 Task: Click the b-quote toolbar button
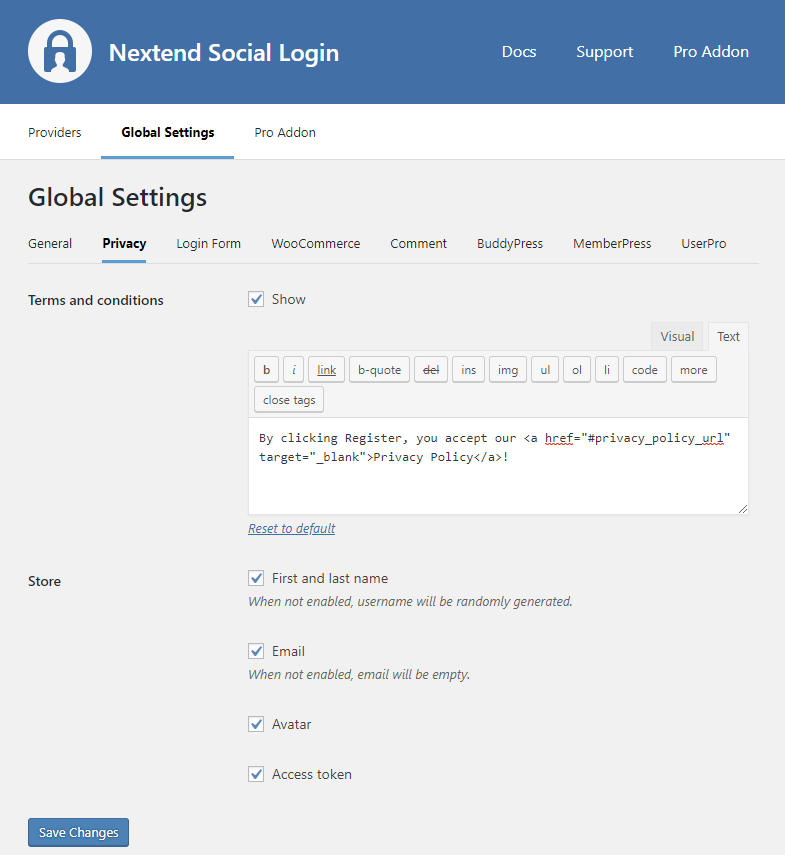coord(379,370)
